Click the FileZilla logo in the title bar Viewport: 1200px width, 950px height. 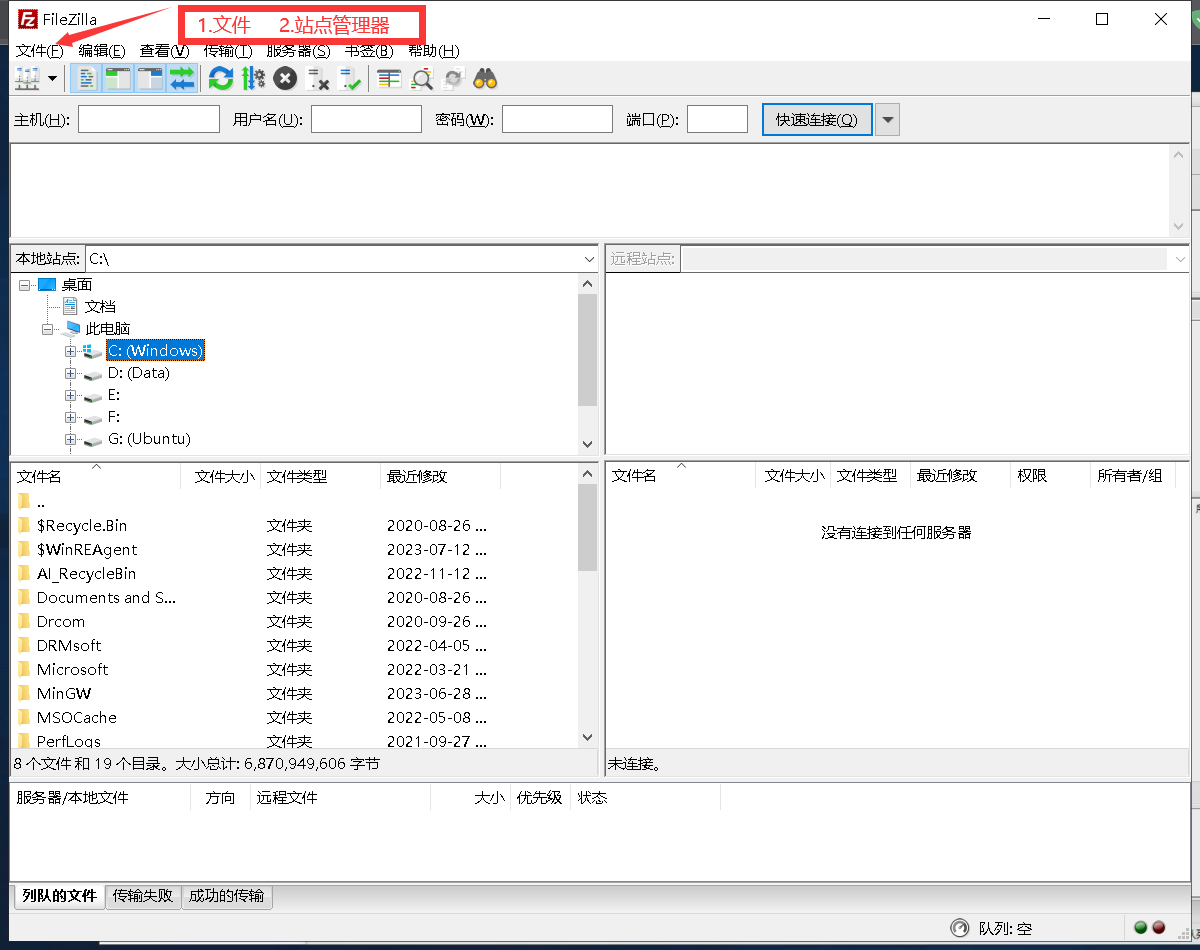coord(28,19)
